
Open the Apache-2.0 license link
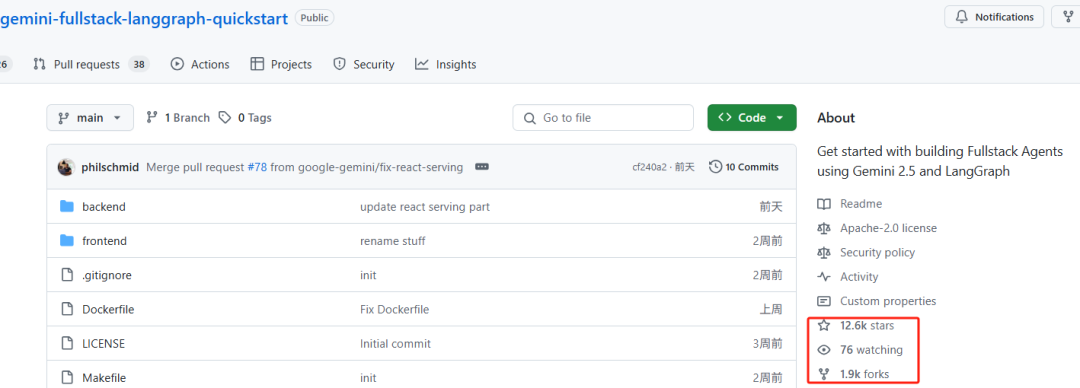(889, 228)
